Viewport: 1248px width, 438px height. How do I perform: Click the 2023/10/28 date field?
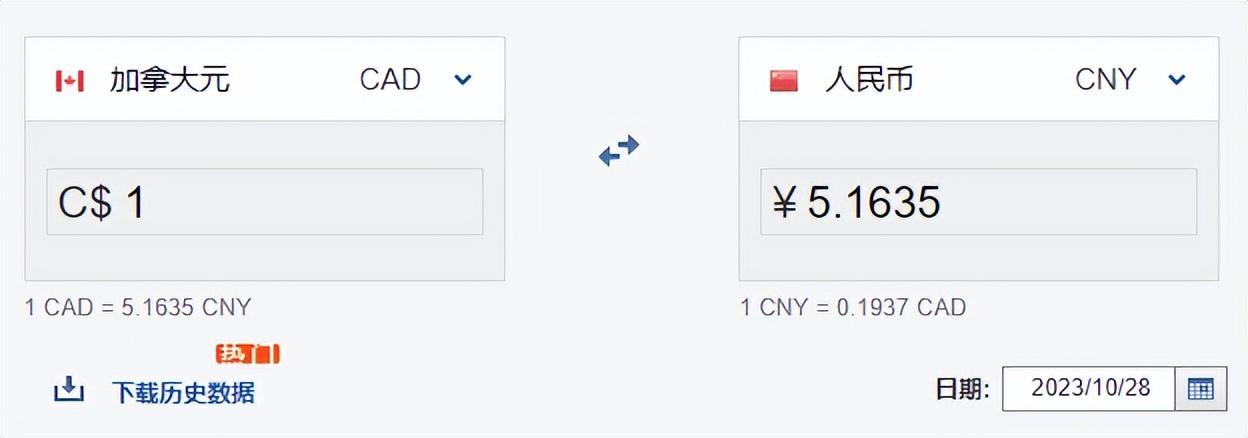[x=1088, y=389]
